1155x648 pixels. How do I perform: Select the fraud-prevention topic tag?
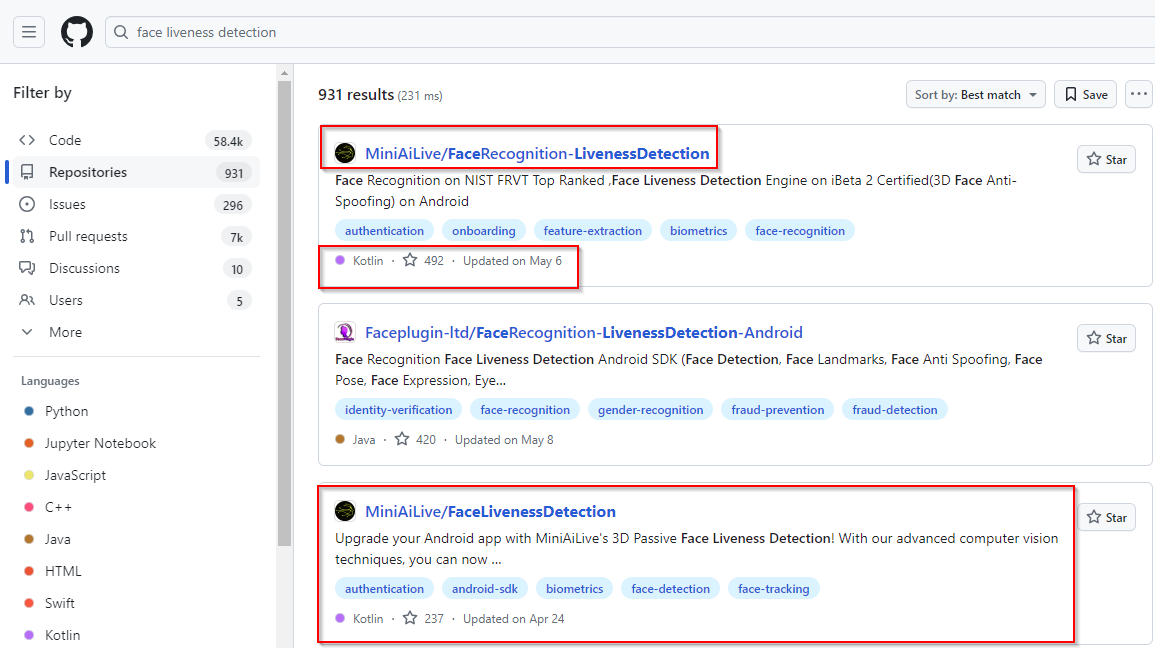pyautogui.click(x=778, y=409)
